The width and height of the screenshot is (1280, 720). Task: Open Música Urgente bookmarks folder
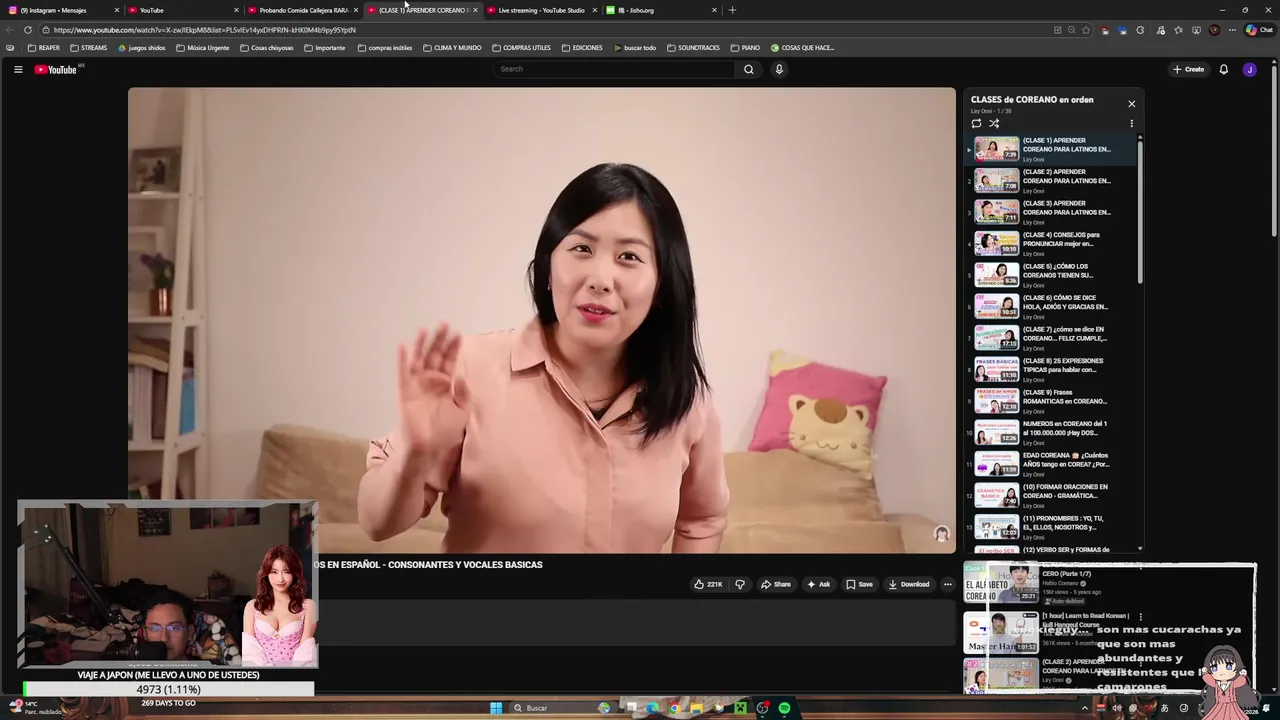[202, 48]
